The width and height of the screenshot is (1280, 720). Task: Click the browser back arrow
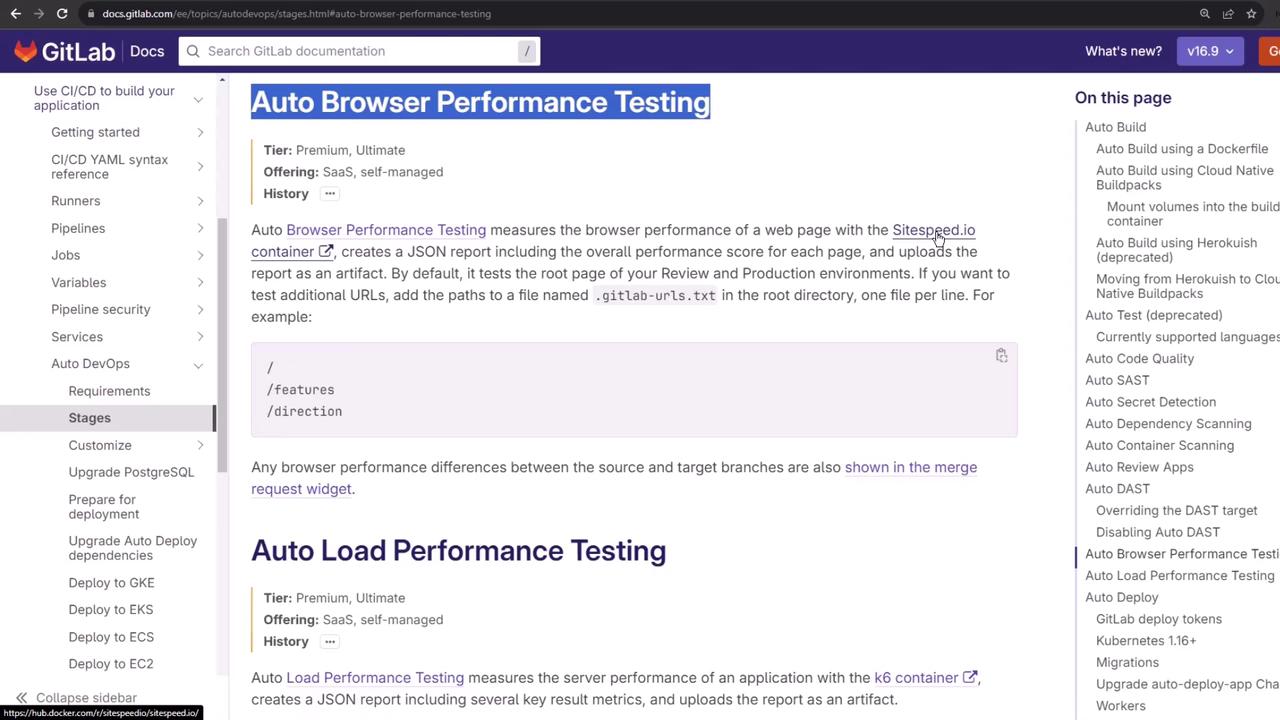click(15, 14)
